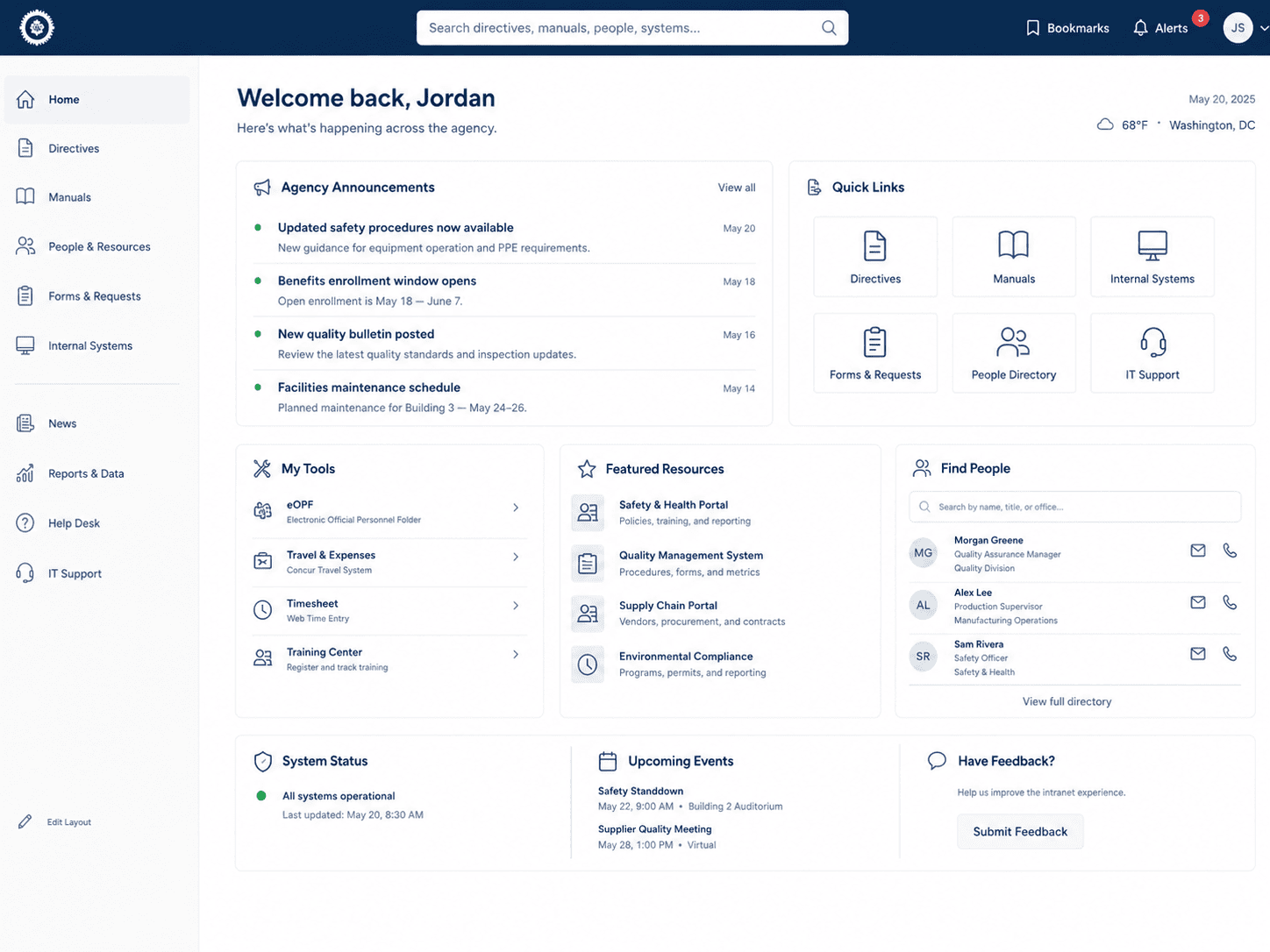Click Alex Lee AL avatar
1270x952 pixels.
click(x=924, y=605)
